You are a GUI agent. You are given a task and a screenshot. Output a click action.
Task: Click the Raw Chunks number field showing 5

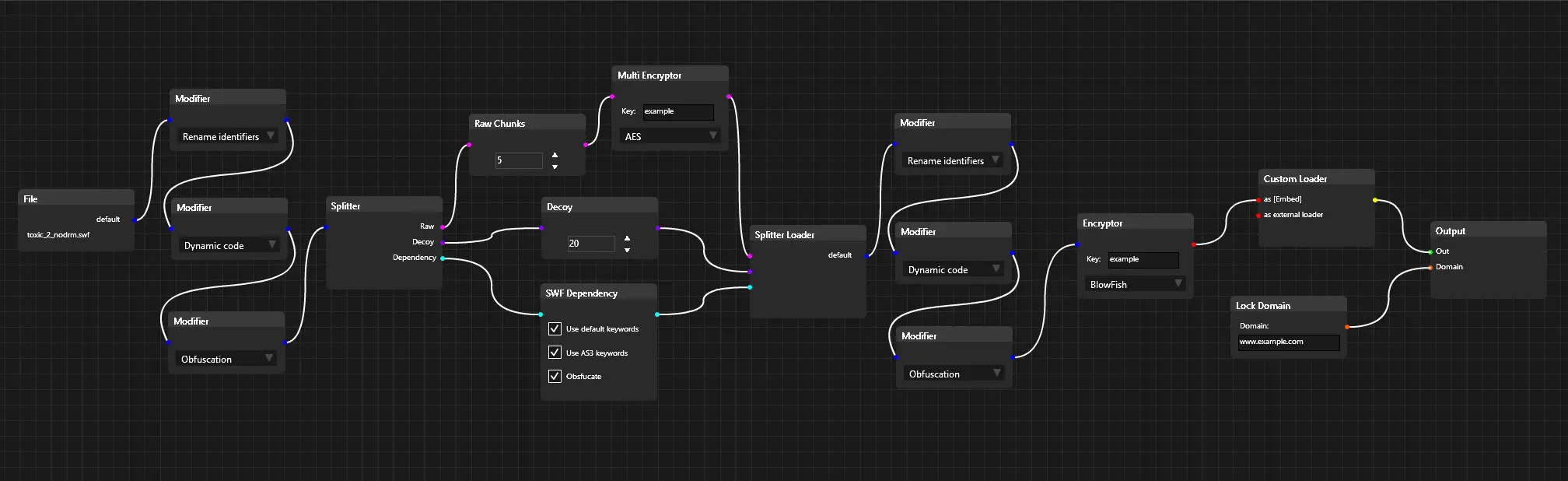coord(519,160)
